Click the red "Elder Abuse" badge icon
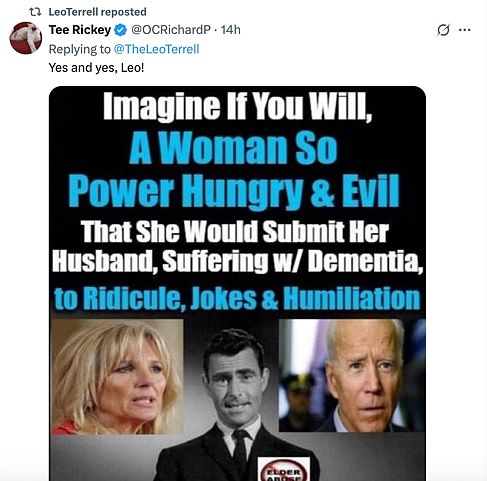The width and height of the screenshot is (487, 481). click(284, 471)
